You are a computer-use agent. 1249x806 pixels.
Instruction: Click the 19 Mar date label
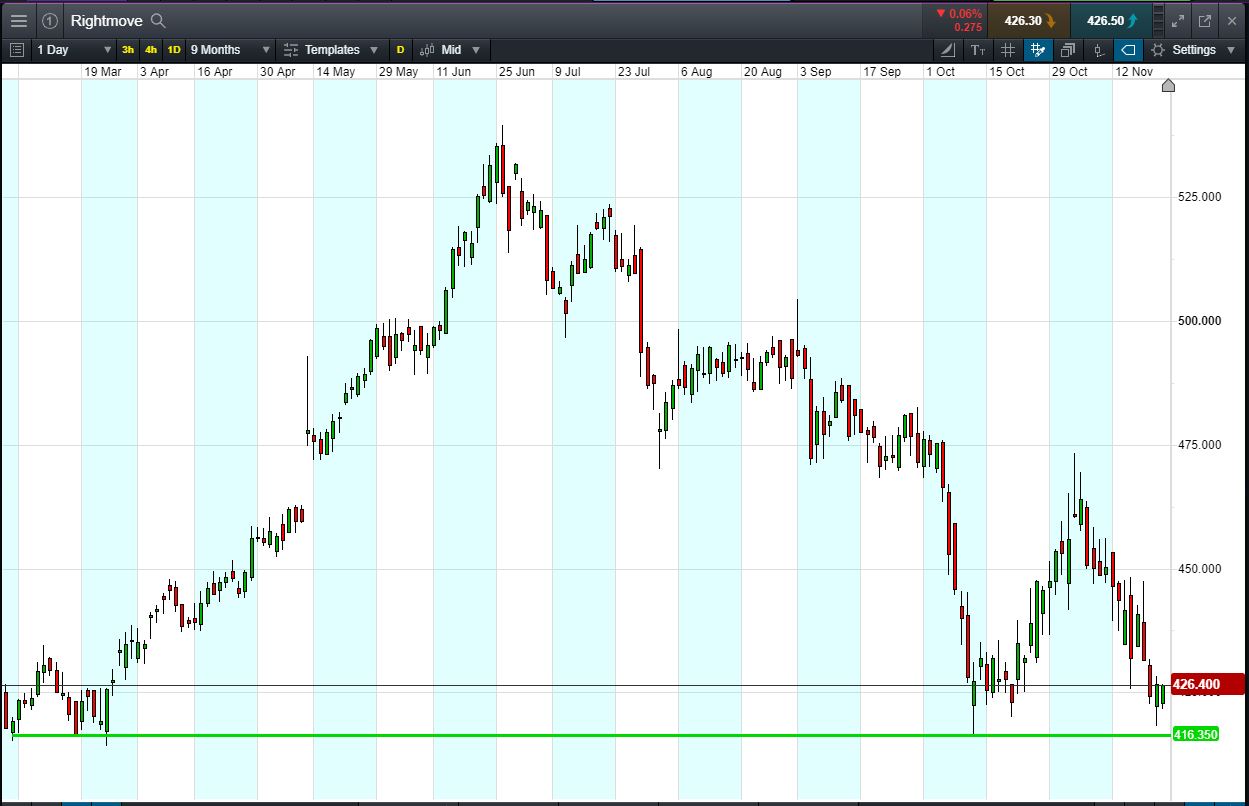point(103,71)
